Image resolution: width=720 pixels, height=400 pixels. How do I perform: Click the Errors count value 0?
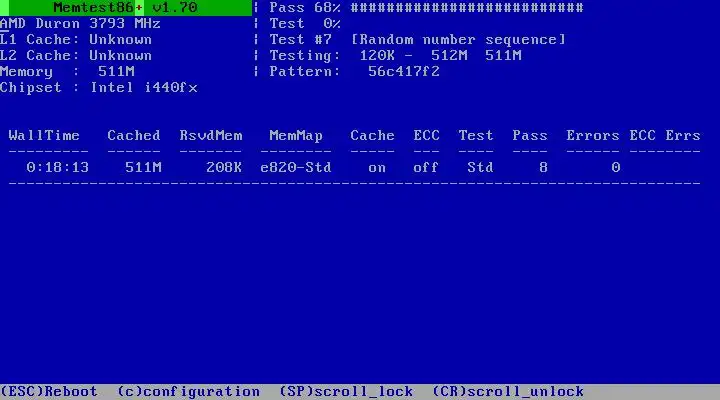pyautogui.click(x=616, y=168)
